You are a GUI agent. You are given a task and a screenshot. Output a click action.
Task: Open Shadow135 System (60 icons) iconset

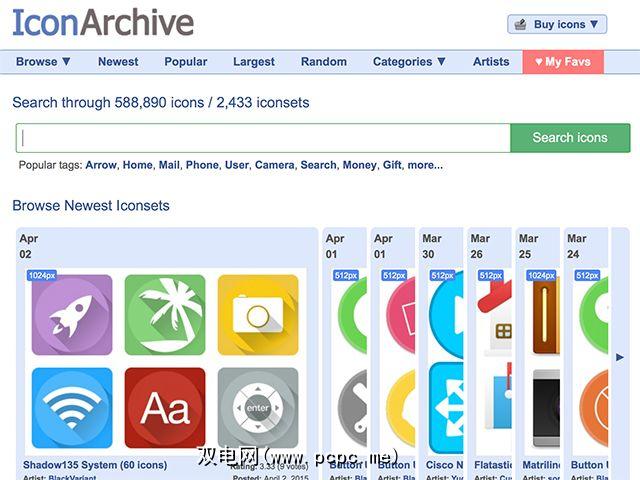(x=95, y=465)
